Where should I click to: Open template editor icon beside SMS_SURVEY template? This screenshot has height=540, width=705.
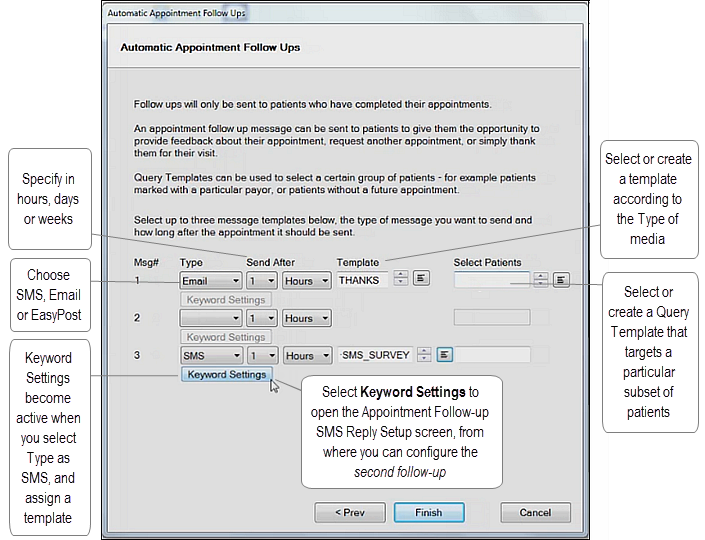point(444,355)
